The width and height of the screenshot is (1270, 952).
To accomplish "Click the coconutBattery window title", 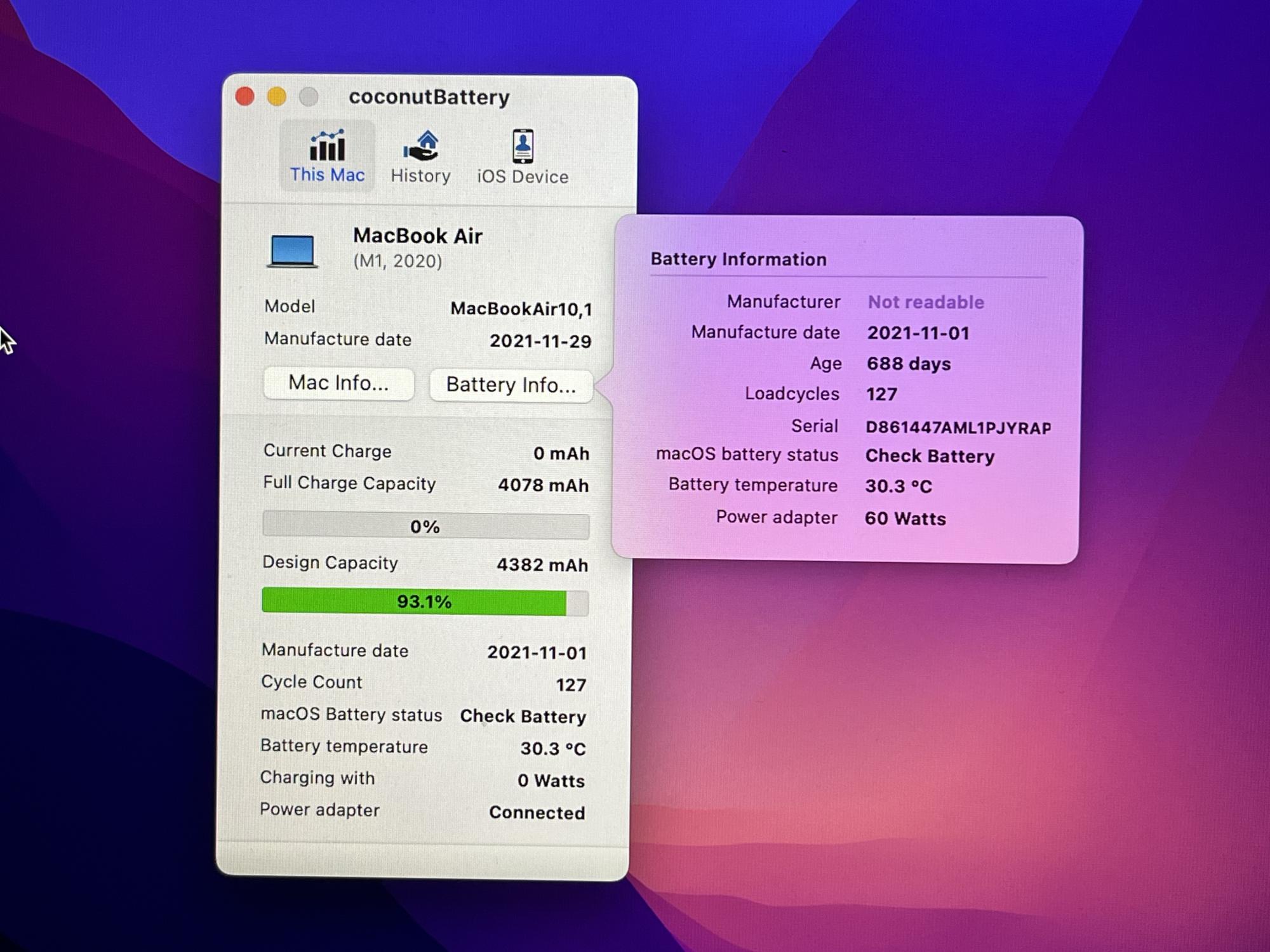I will tap(429, 97).
